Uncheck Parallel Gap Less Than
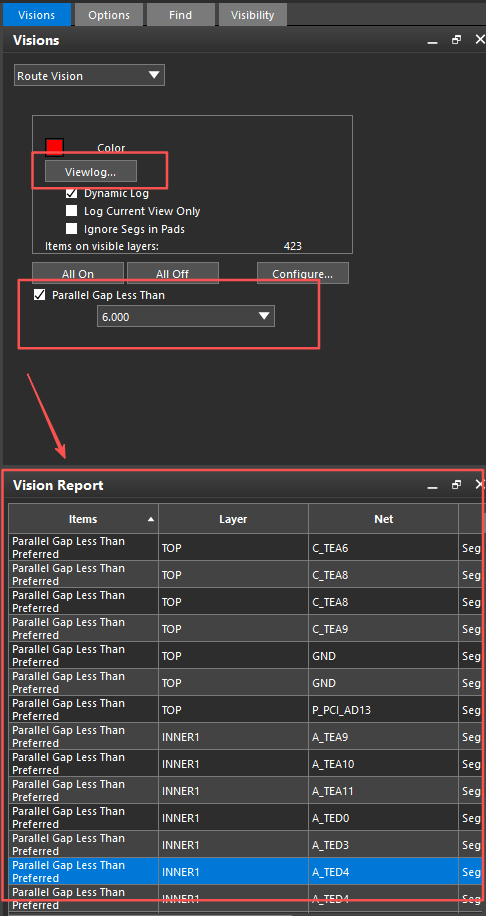 40,295
